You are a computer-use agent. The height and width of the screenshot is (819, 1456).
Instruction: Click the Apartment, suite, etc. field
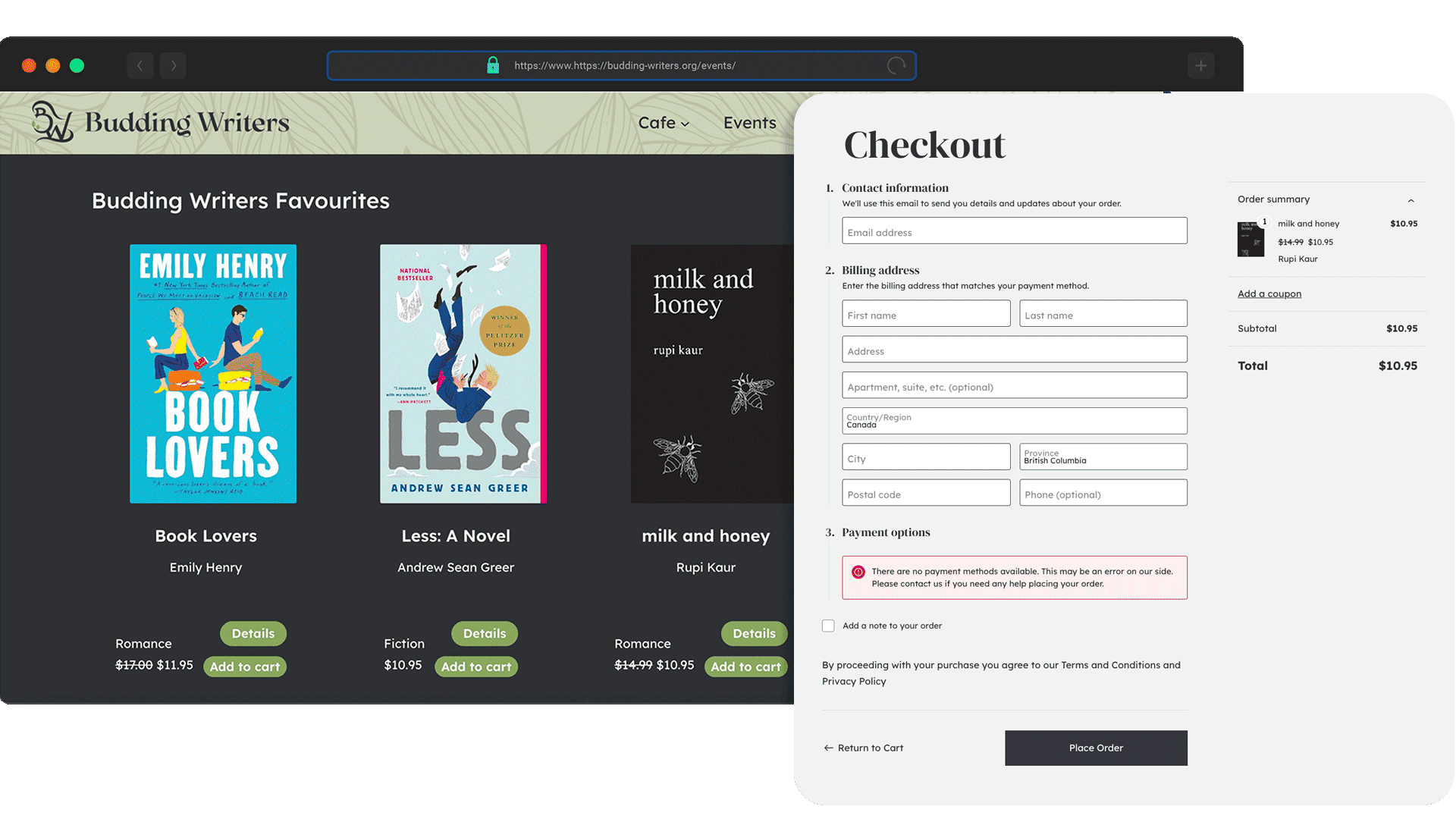click(x=1015, y=385)
